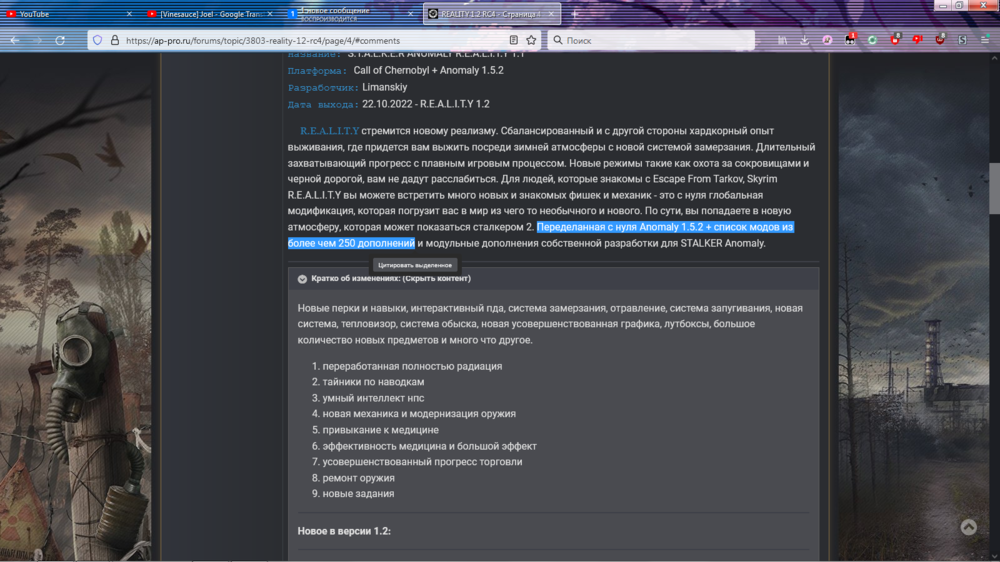Close the YouTube tab

point(129,13)
